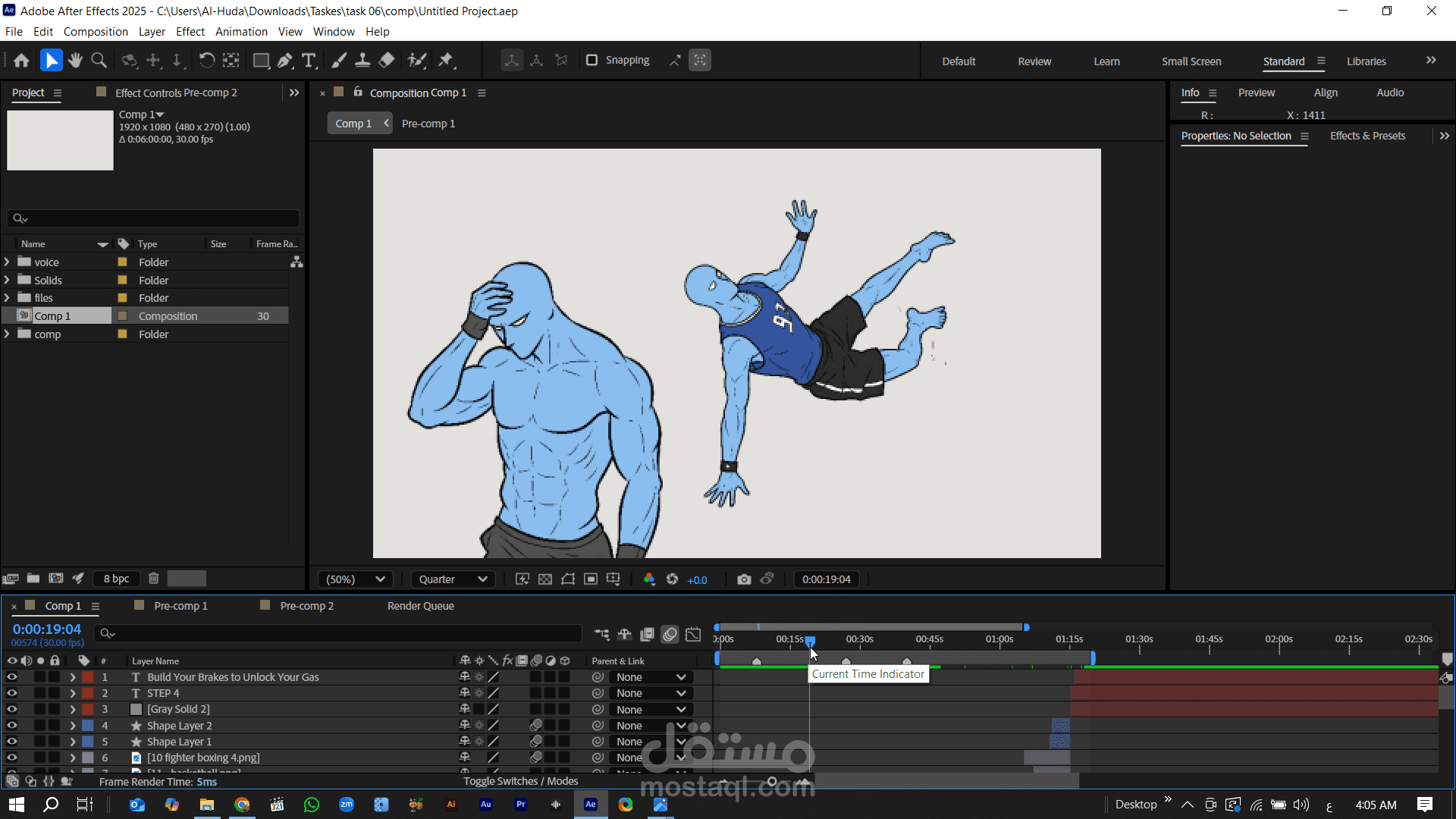The width and height of the screenshot is (1456, 819).
Task: Show more workspaces with the overflow chevron
Action: [x=1431, y=61]
